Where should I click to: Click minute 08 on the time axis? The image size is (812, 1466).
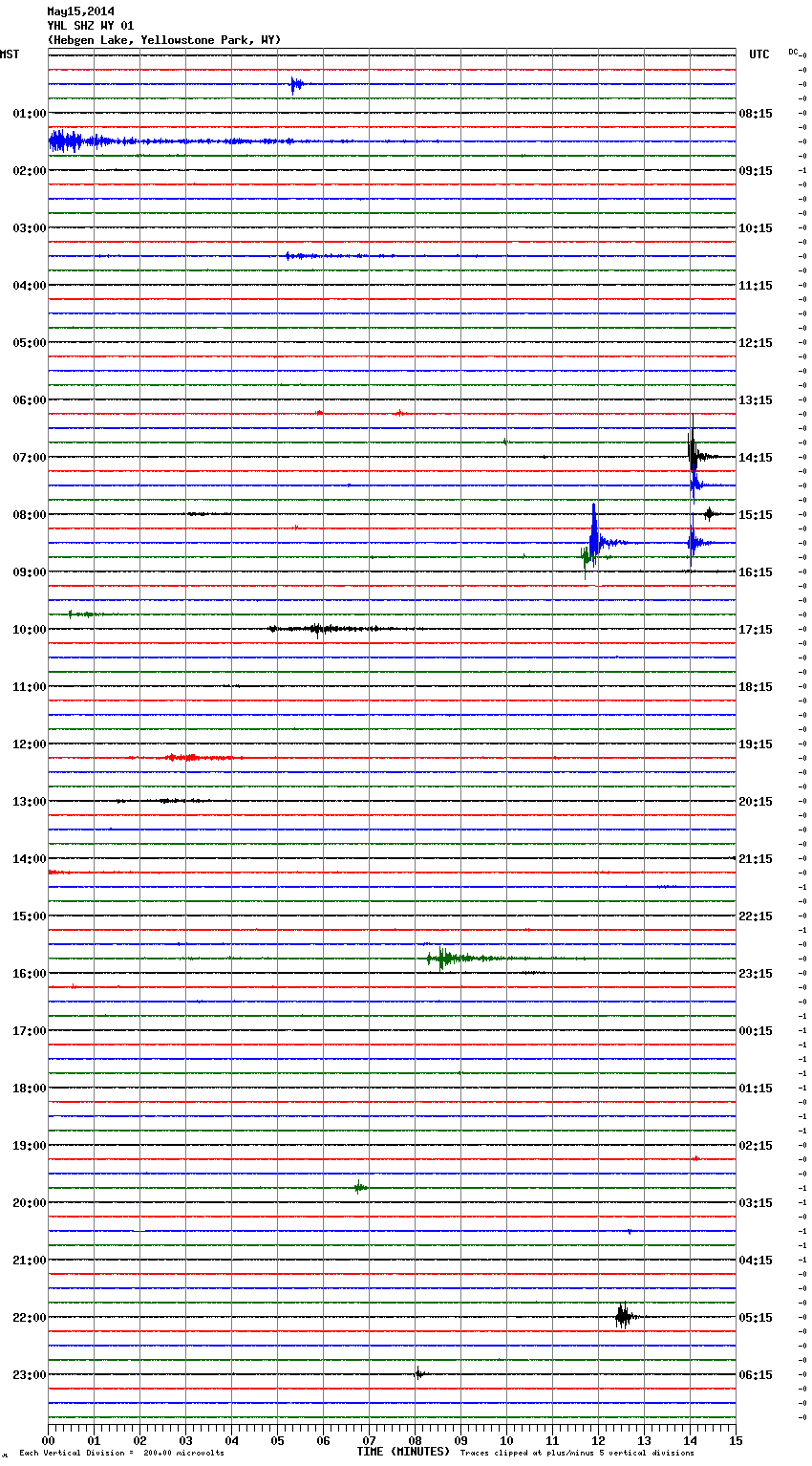415,1440
